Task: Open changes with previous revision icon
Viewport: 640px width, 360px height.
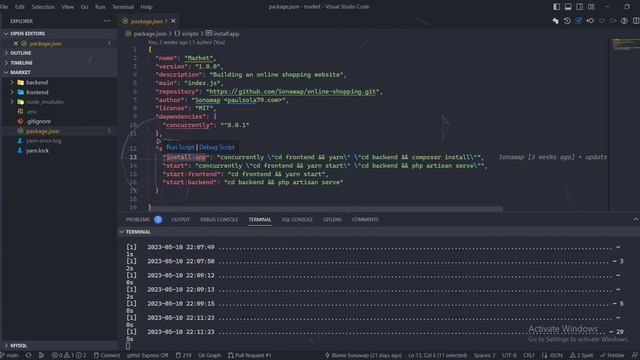Action: [x=590, y=21]
